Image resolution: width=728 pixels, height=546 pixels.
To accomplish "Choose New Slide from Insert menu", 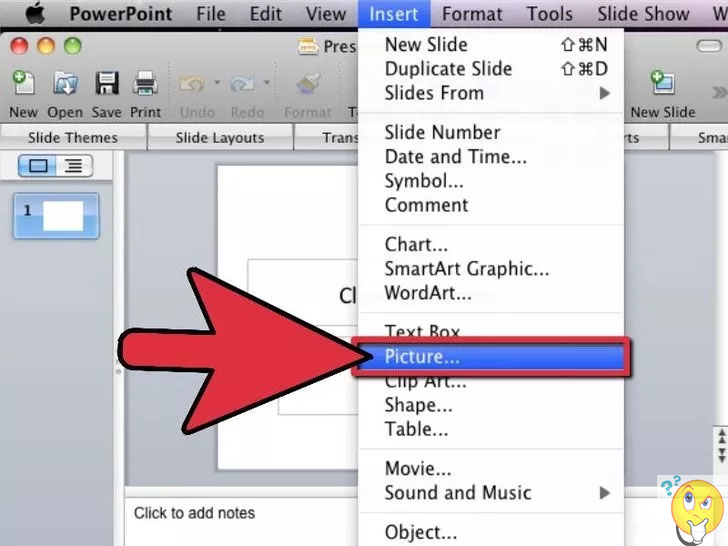I will point(491,45).
